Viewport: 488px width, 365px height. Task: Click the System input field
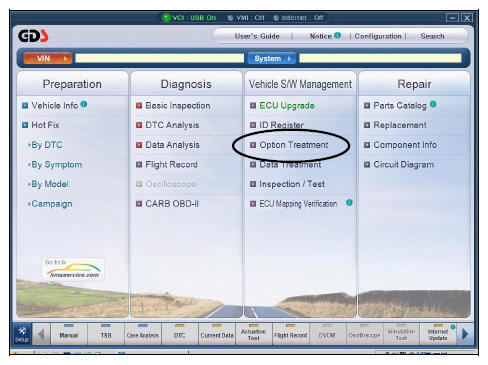(x=380, y=58)
